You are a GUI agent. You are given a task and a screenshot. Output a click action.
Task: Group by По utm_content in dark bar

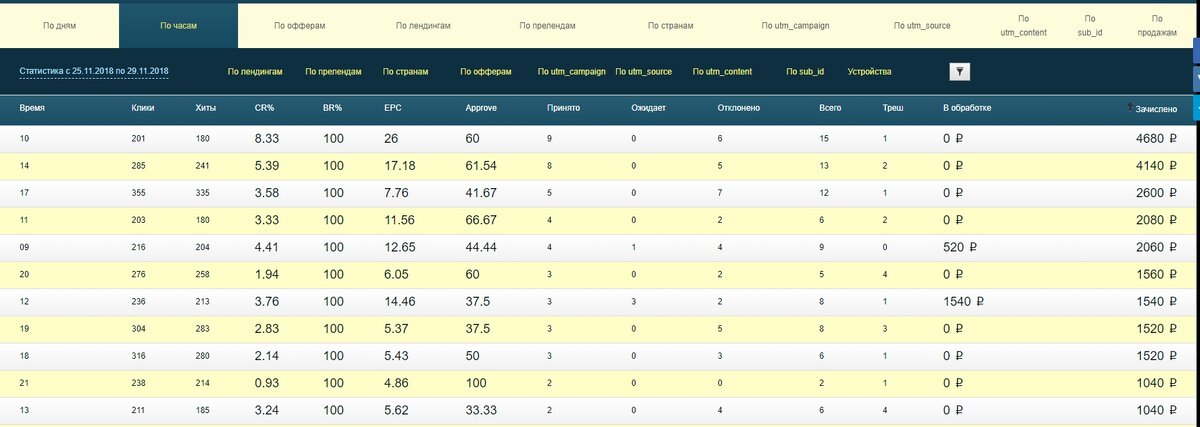723,72
